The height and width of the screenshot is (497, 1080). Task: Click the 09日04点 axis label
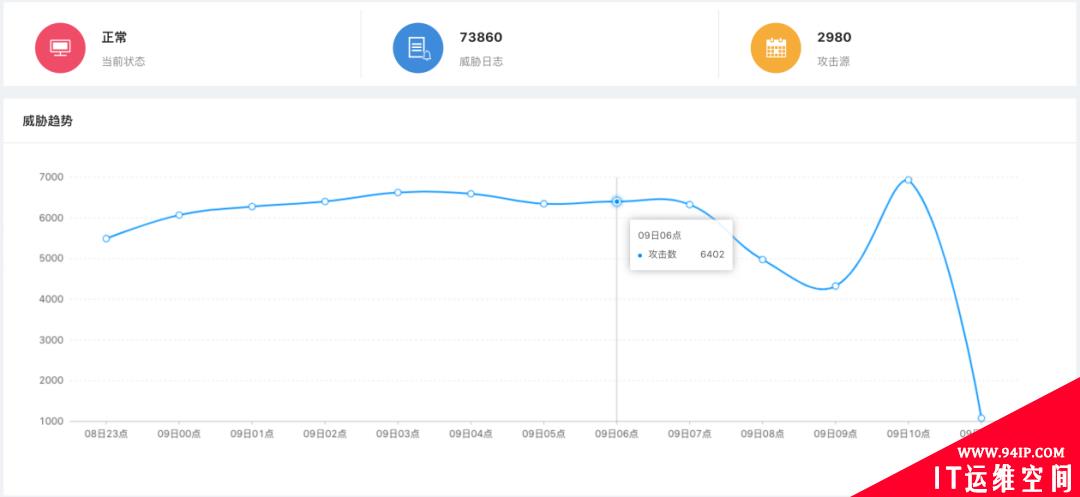470,434
